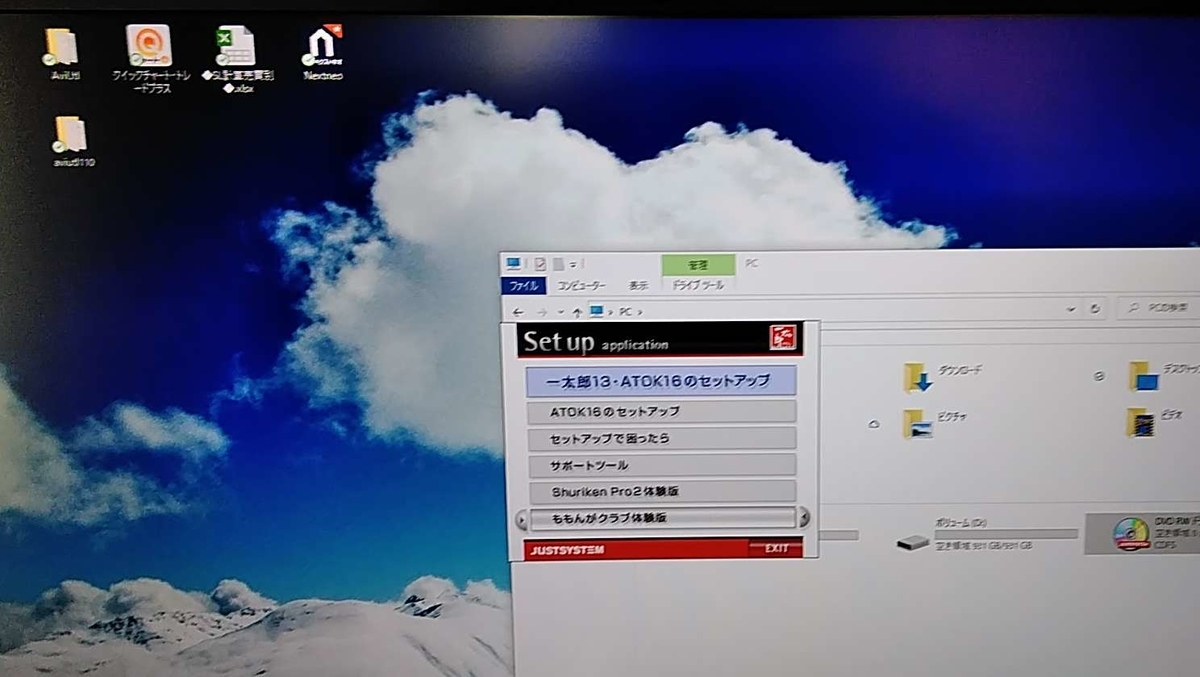Open quick access toolbar customize dropdown
This screenshot has height=677, width=1200.
(574, 264)
